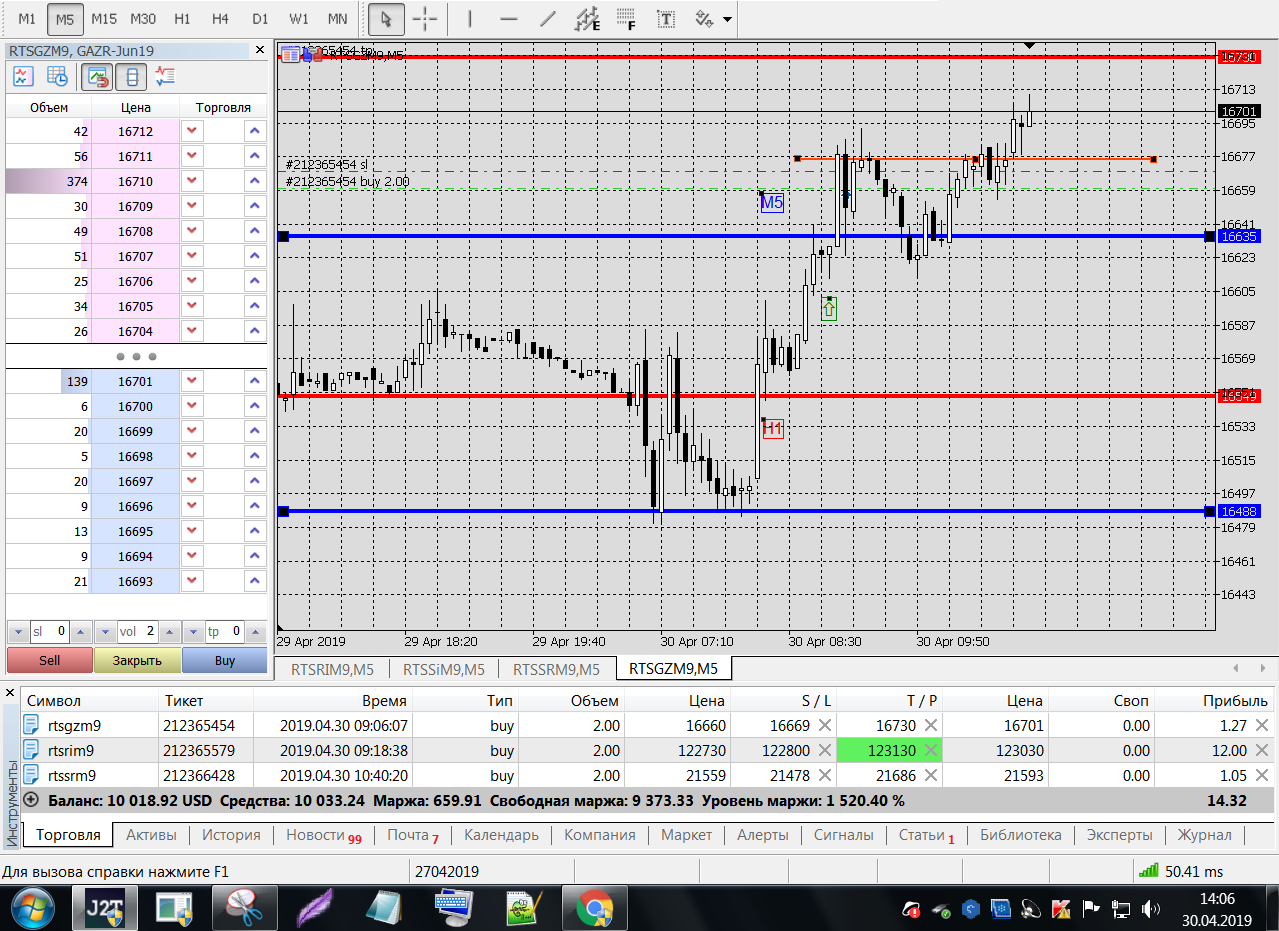Open time and sales icon in depth of market
This screenshot has height=931, width=1279.
click(58, 76)
